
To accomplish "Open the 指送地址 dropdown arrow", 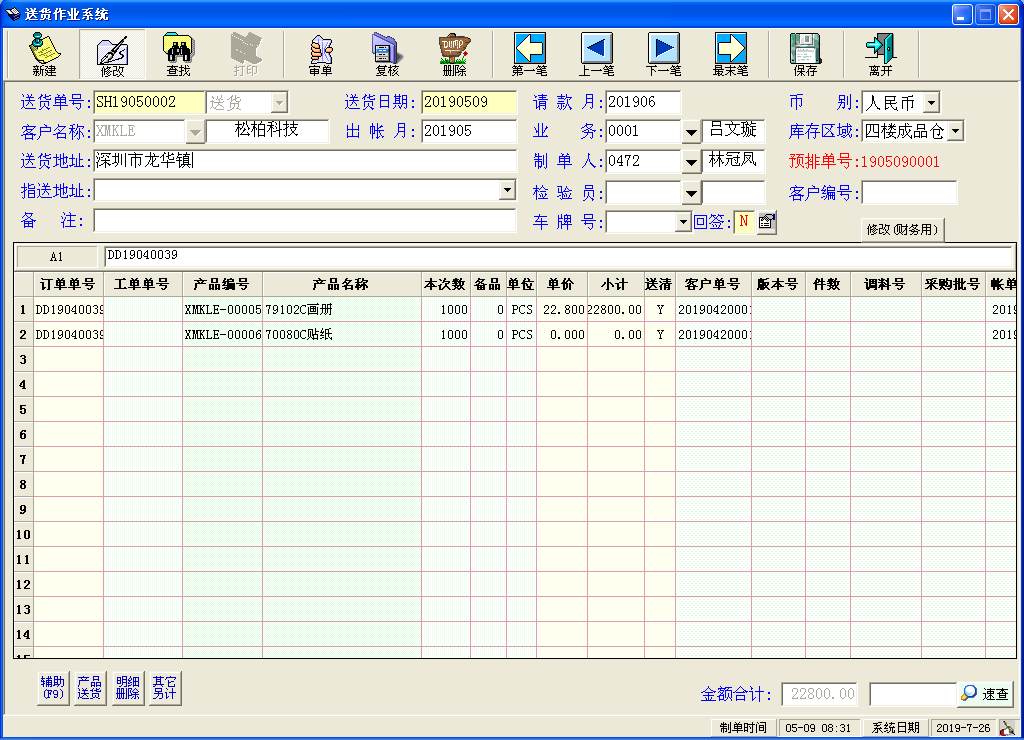I will [x=507, y=190].
